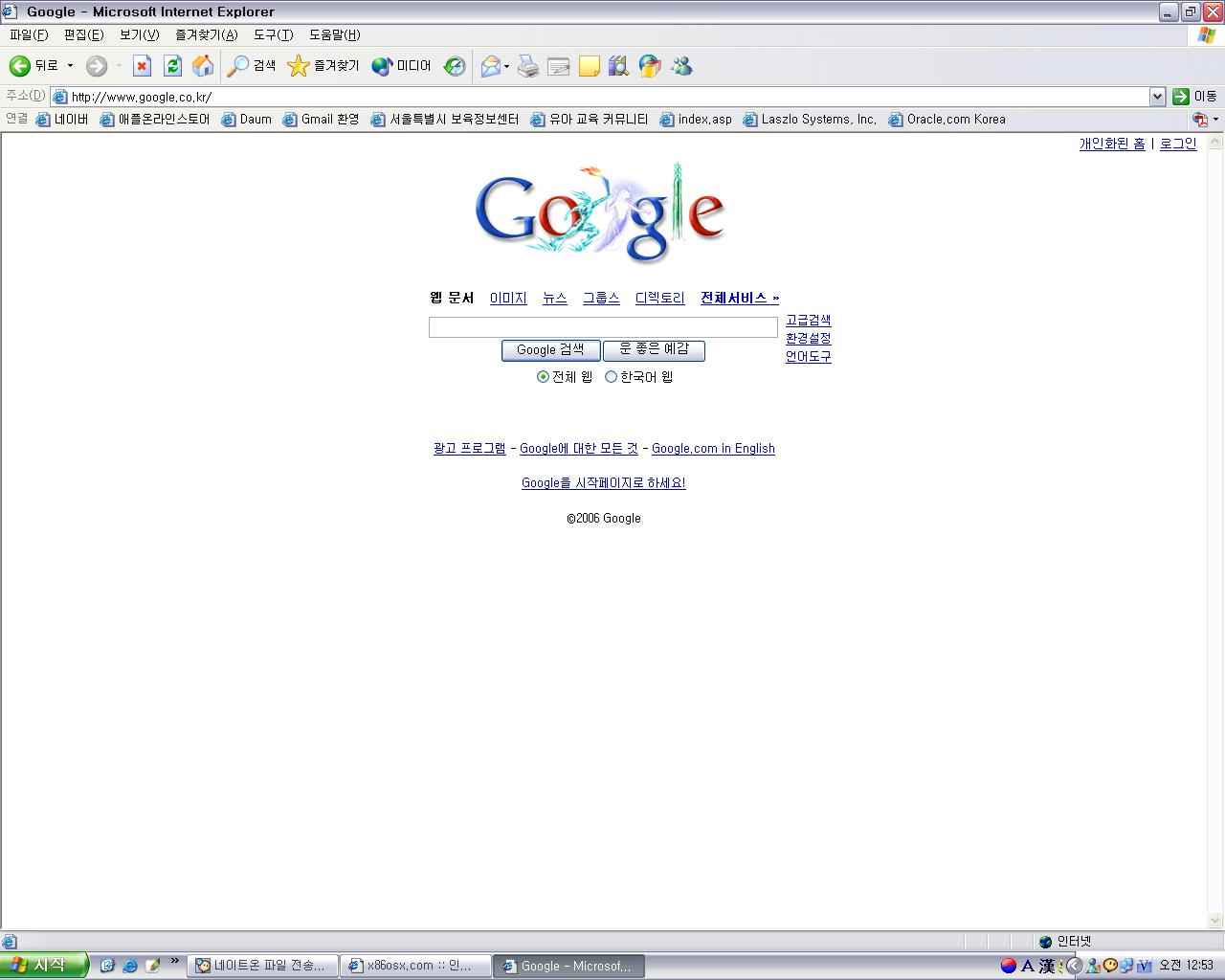Open the 도구(T) menu
The height and width of the screenshot is (980, 1225).
click(273, 35)
